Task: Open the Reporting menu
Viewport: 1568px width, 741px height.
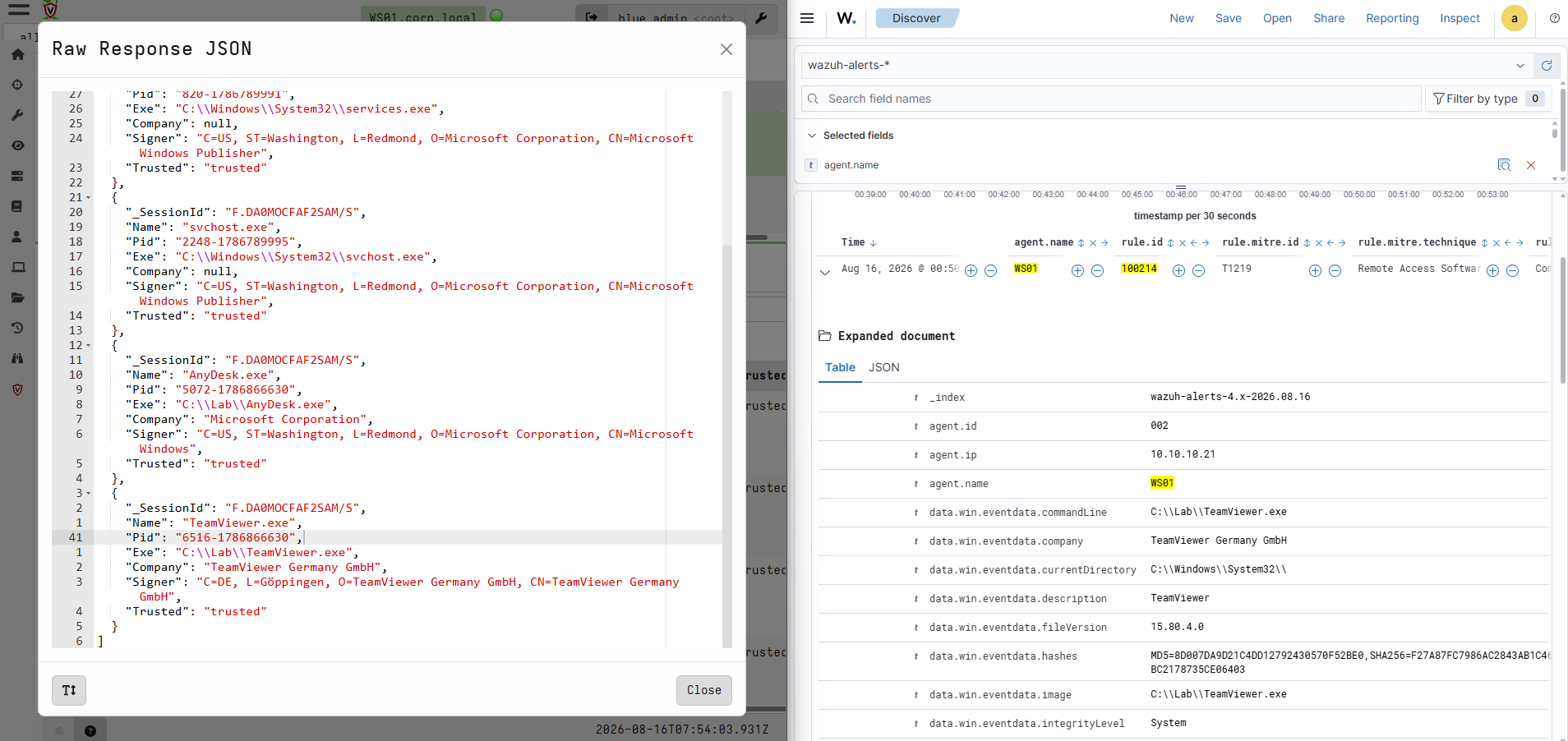Action: point(1392,18)
